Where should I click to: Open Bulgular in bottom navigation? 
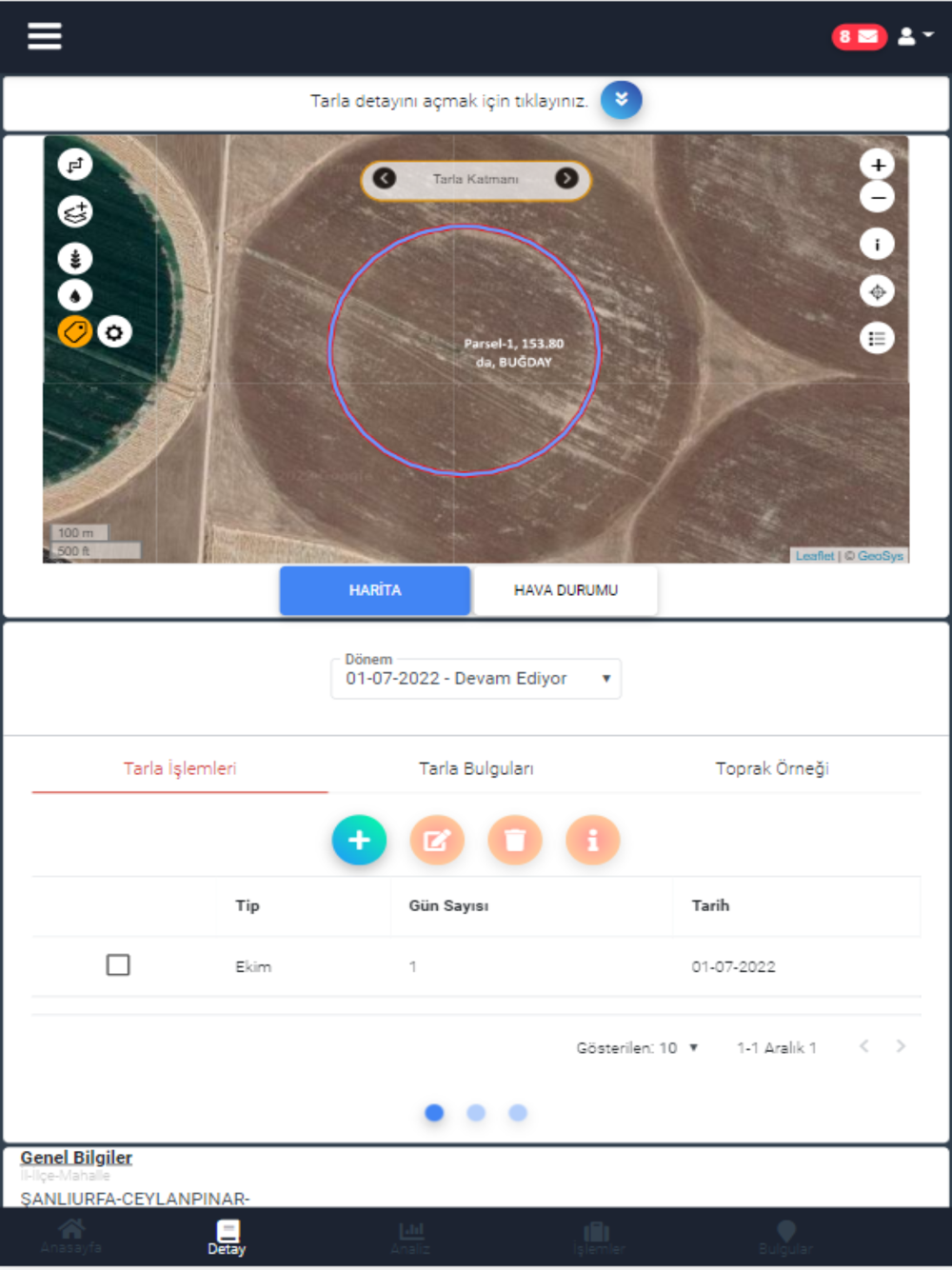pyautogui.click(x=785, y=1238)
